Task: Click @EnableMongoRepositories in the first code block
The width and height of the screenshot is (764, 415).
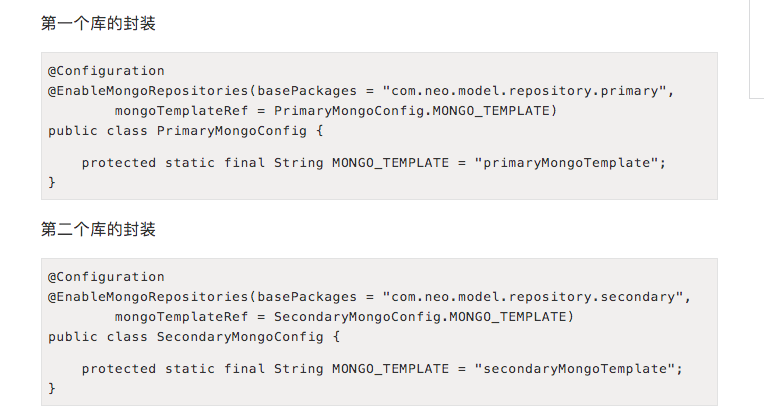Action: coord(148,91)
